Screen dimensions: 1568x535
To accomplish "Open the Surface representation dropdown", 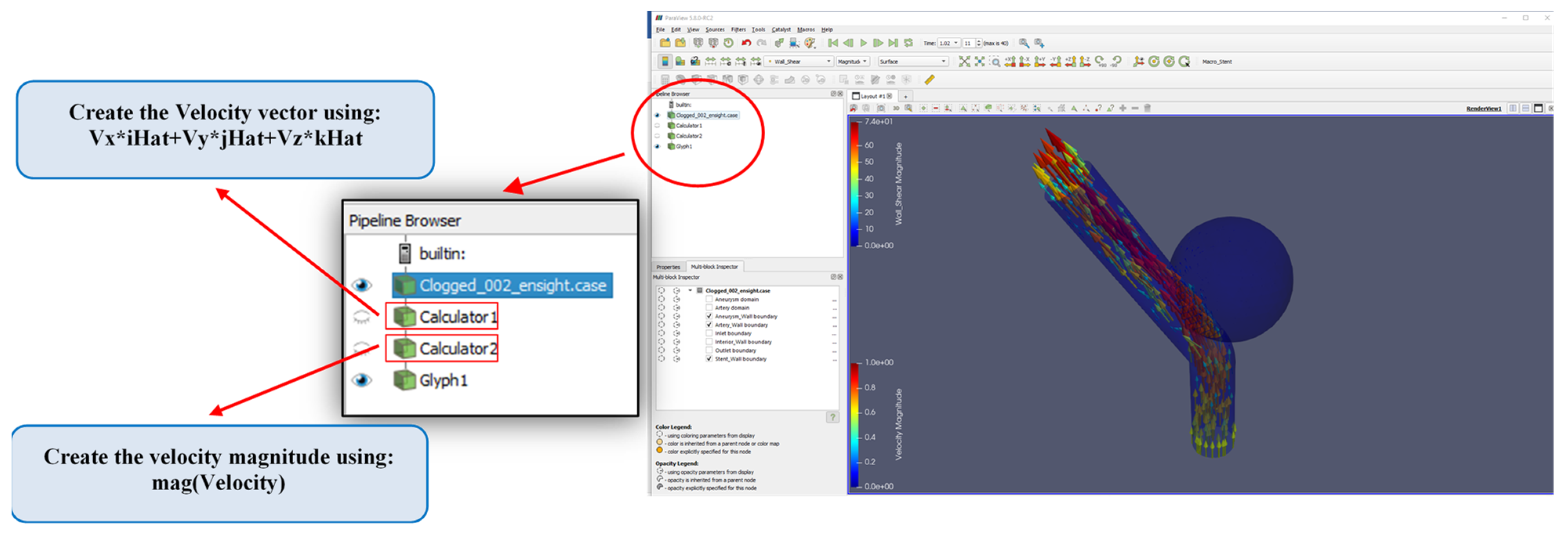I will [913, 62].
